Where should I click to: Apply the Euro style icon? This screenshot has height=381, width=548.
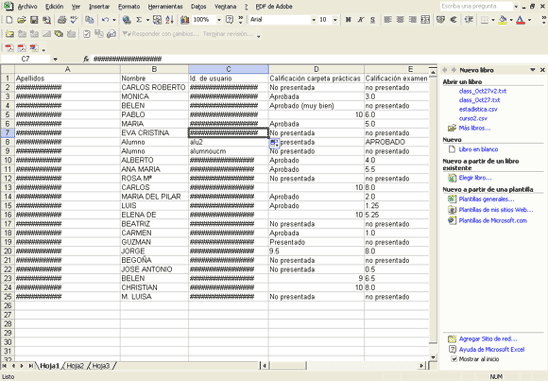point(453,20)
